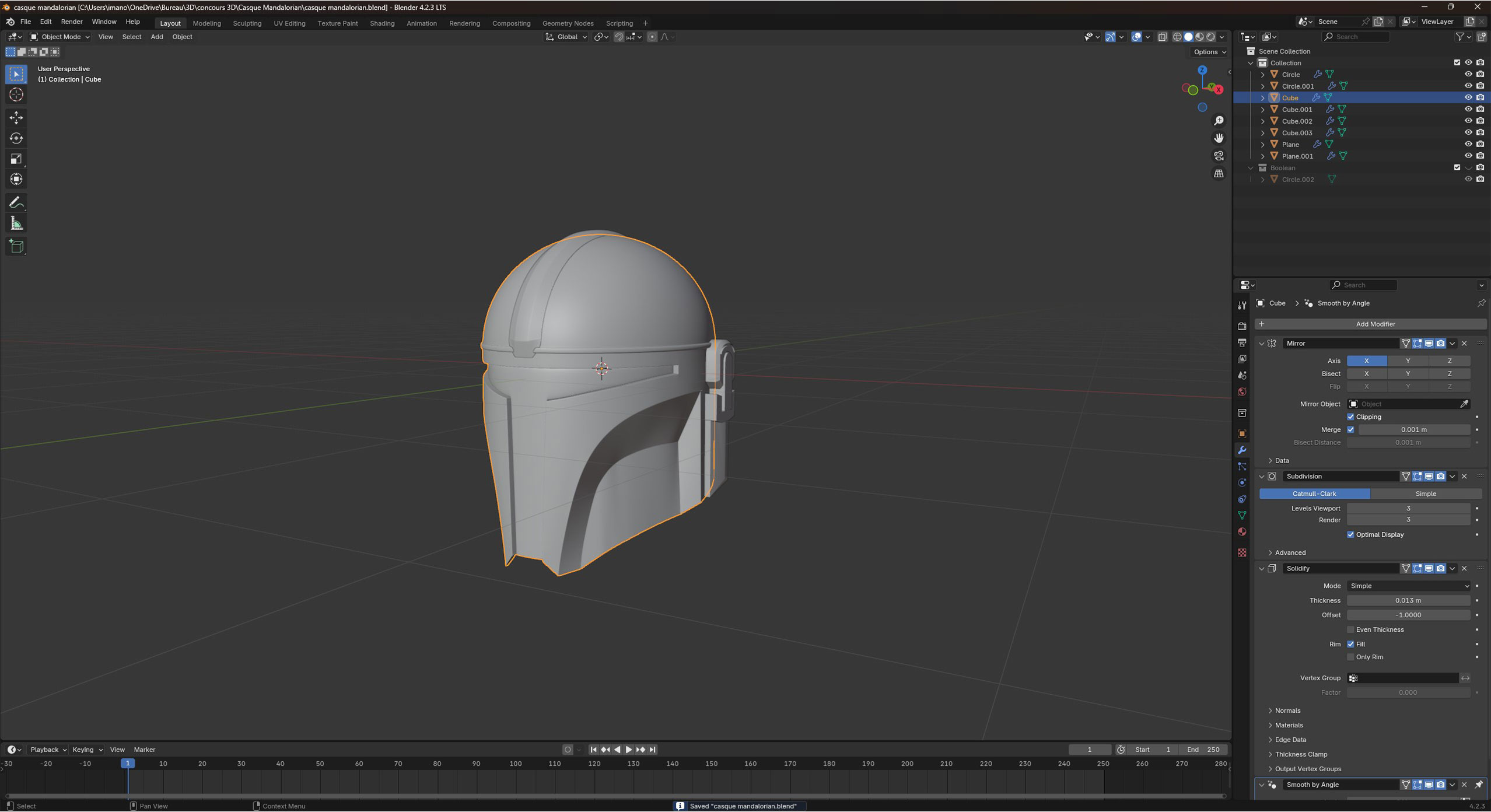Hide Cube.002 in the outliner
This screenshot has height=812, width=1491.
coord(1468,121)
